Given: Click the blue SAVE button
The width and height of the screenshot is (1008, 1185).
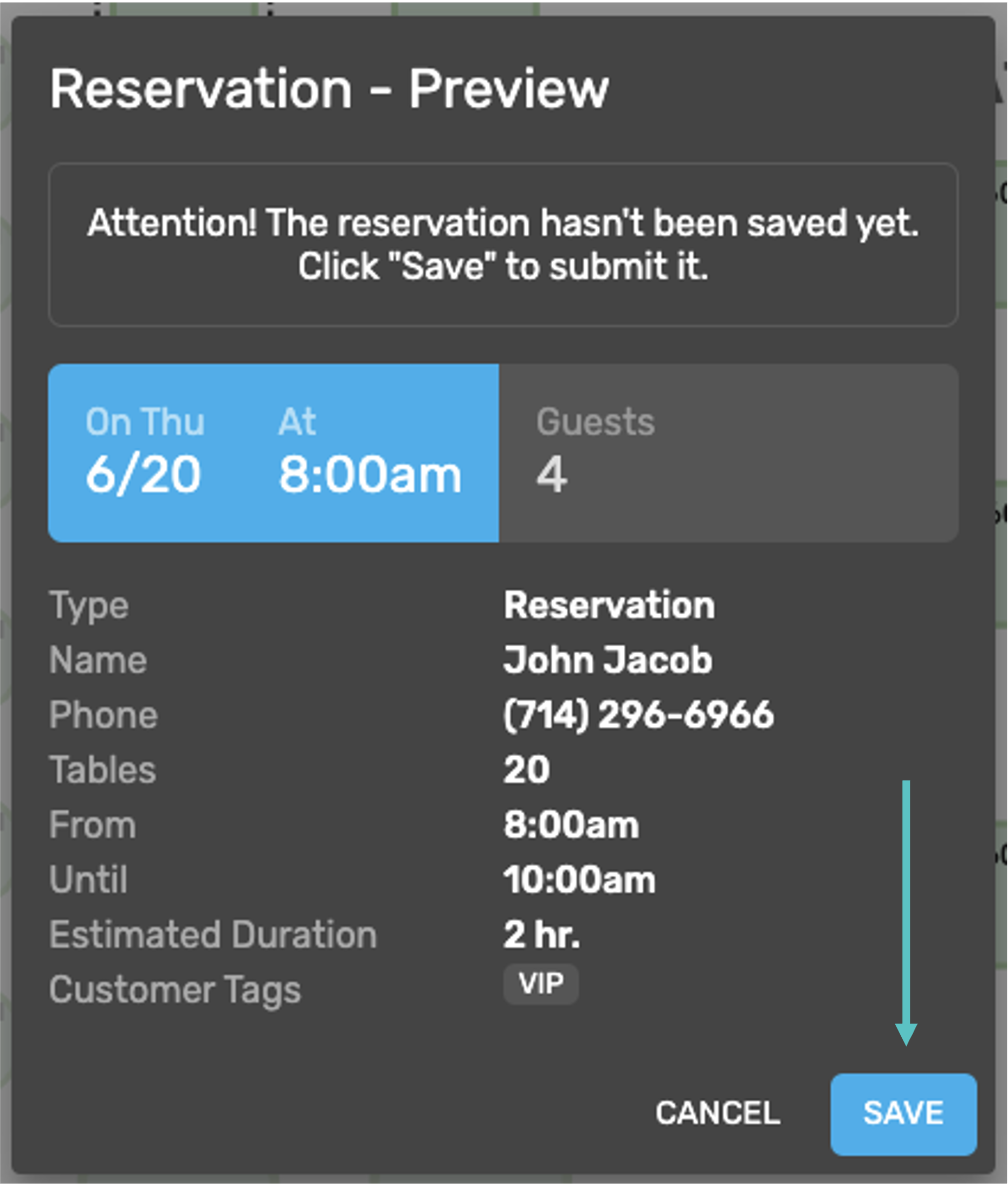Looking at the screenshot, I should (x=903, y=1113).
